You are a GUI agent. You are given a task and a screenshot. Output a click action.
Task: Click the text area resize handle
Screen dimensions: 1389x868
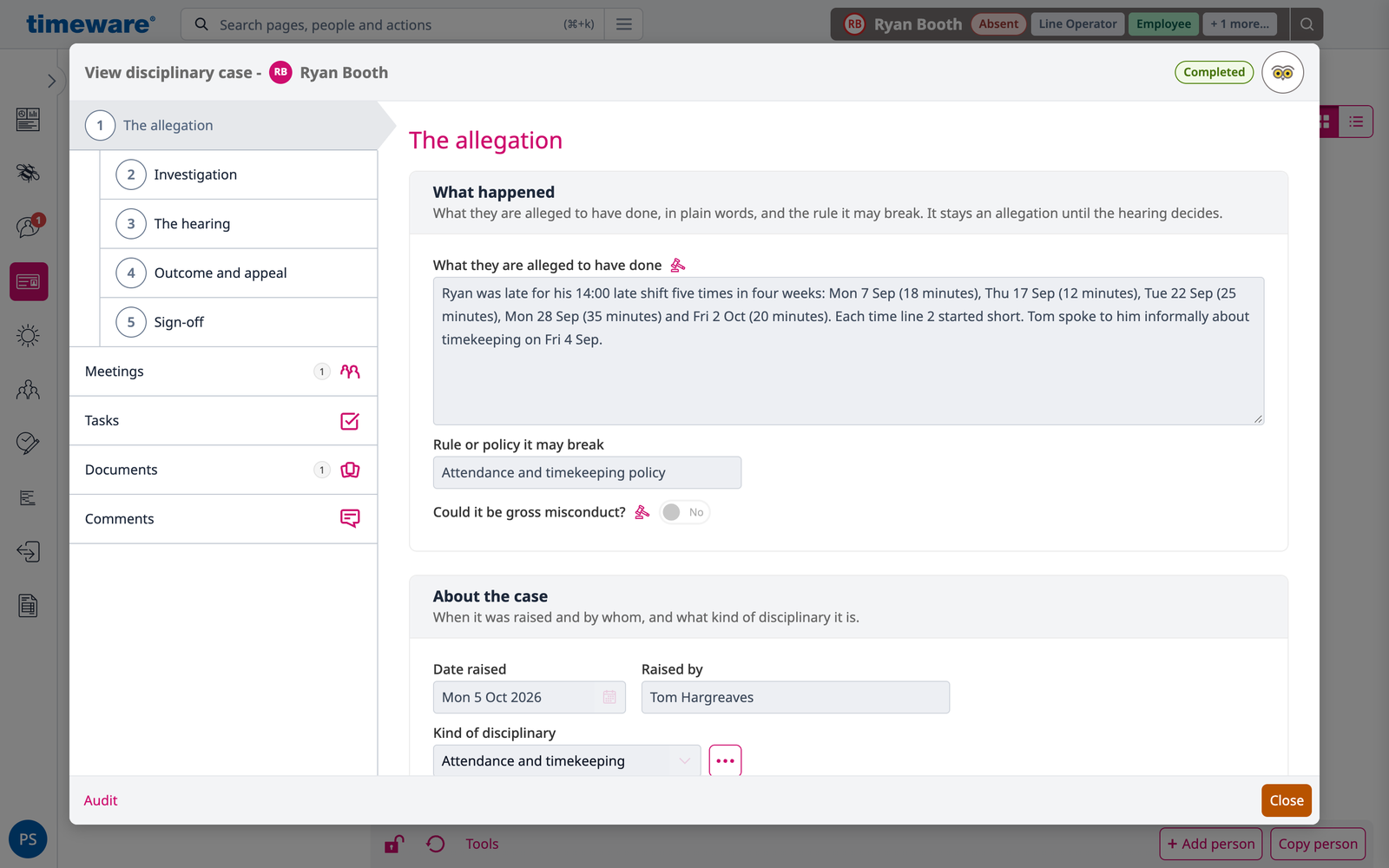tap(1258, 418)
